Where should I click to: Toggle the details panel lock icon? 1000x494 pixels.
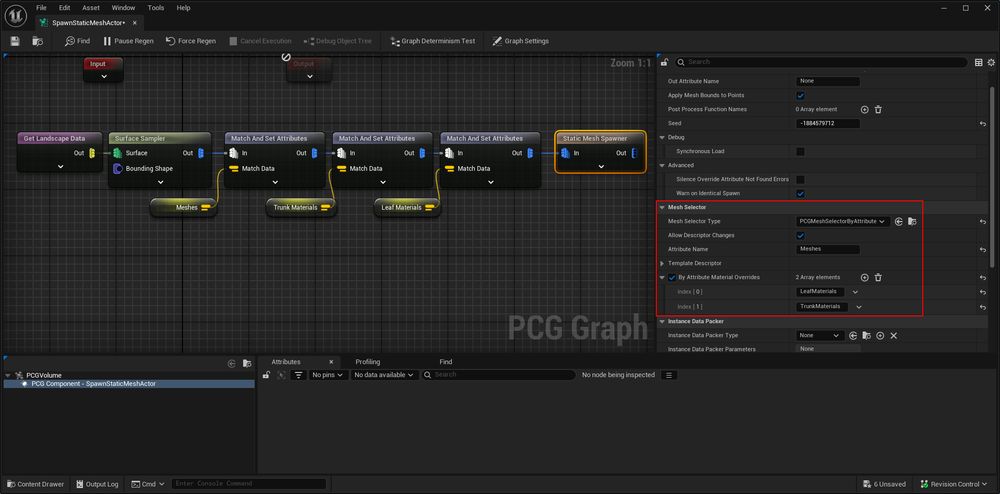[665, 62]
